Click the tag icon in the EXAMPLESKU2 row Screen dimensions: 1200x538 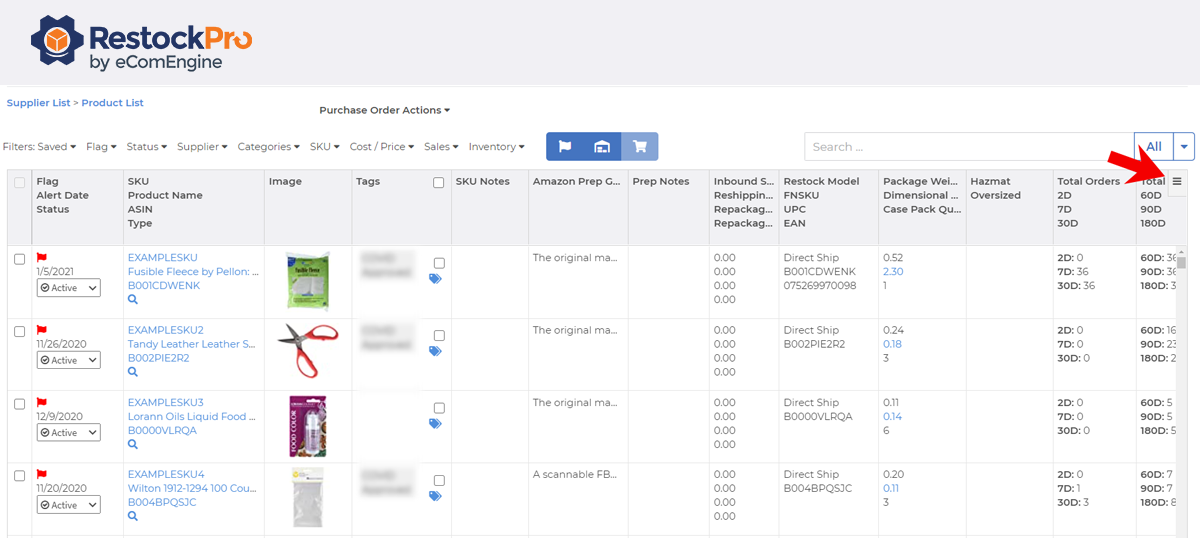[x=435, y=352]
